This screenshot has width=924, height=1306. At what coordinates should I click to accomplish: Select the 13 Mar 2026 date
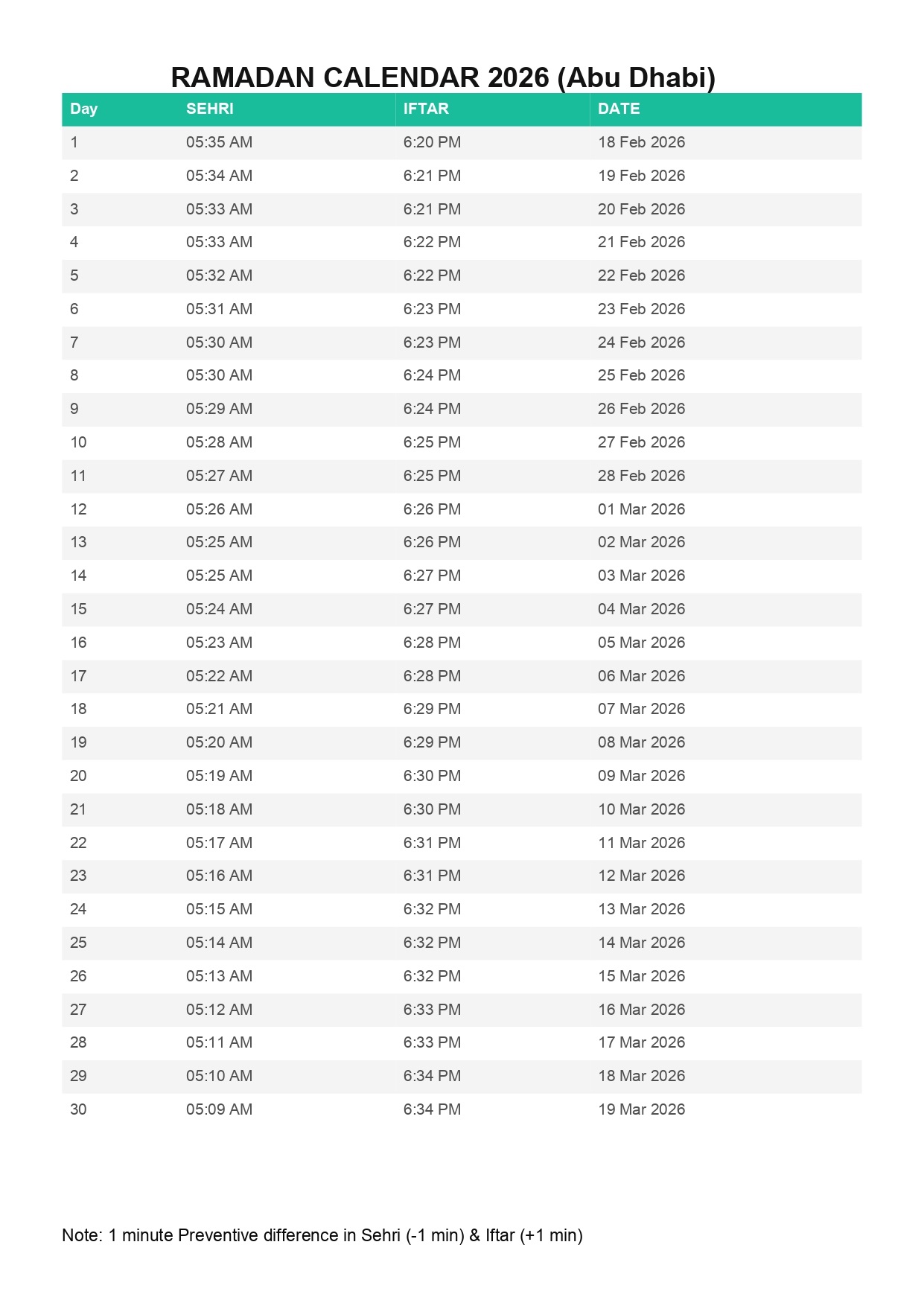[641, 909]
